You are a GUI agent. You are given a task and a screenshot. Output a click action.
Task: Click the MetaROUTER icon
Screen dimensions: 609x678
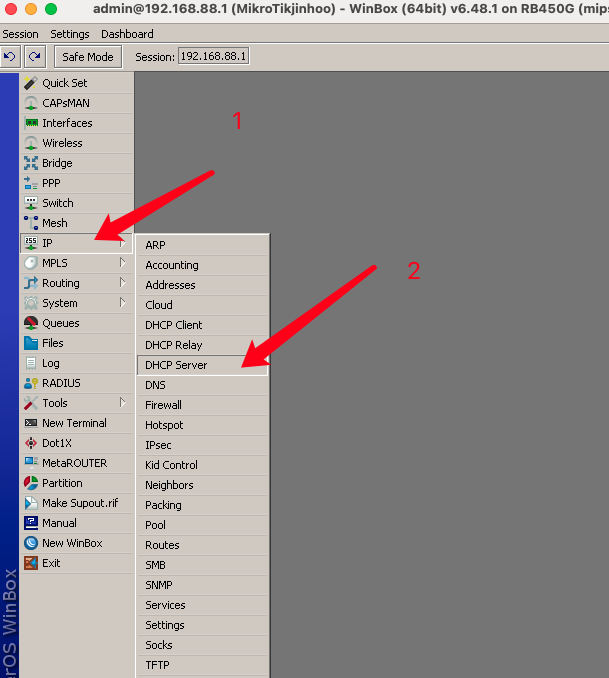(31, 463)
